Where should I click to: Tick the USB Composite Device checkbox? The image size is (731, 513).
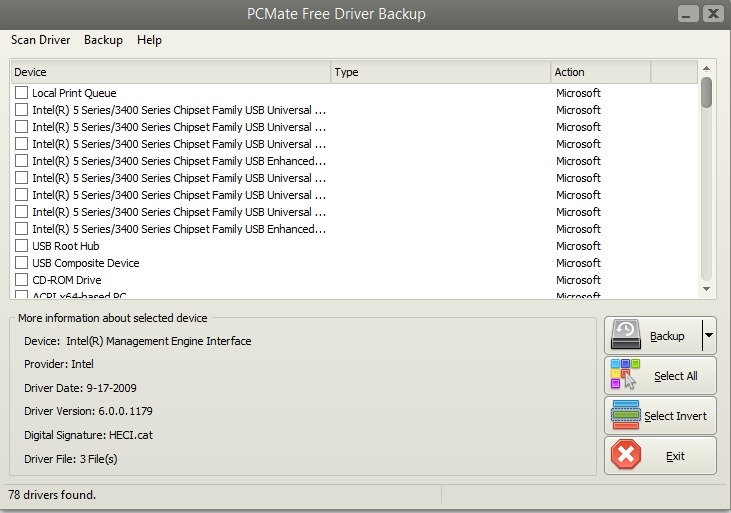coord(21,263)
